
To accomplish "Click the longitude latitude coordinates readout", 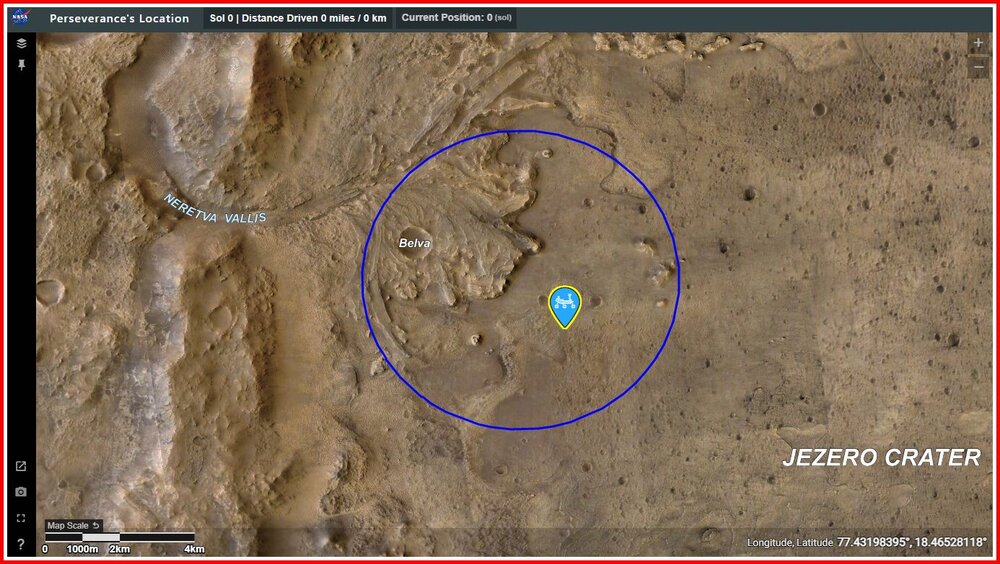I will 867,542.
